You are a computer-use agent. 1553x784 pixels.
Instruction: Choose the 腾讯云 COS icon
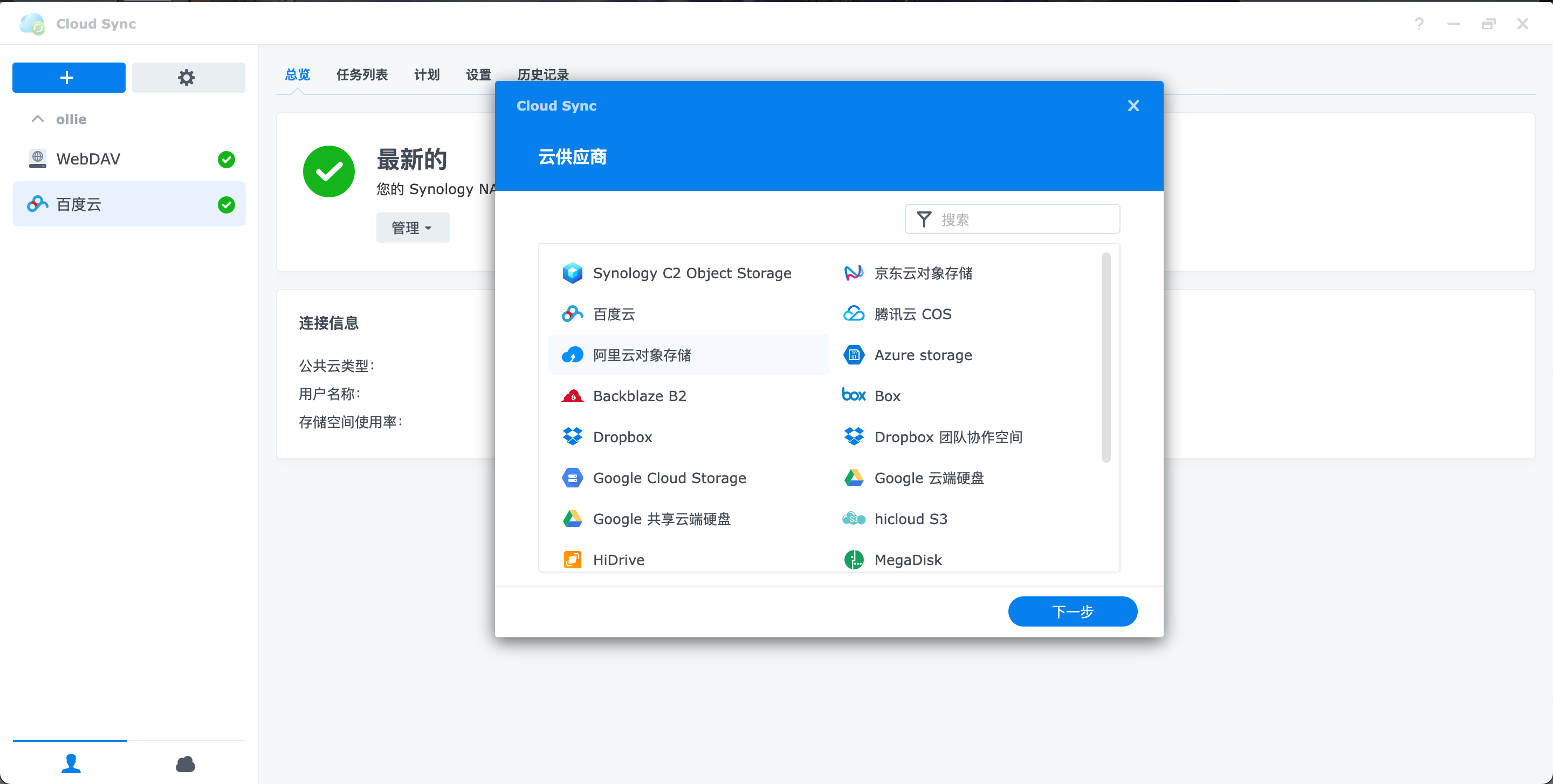854,314
